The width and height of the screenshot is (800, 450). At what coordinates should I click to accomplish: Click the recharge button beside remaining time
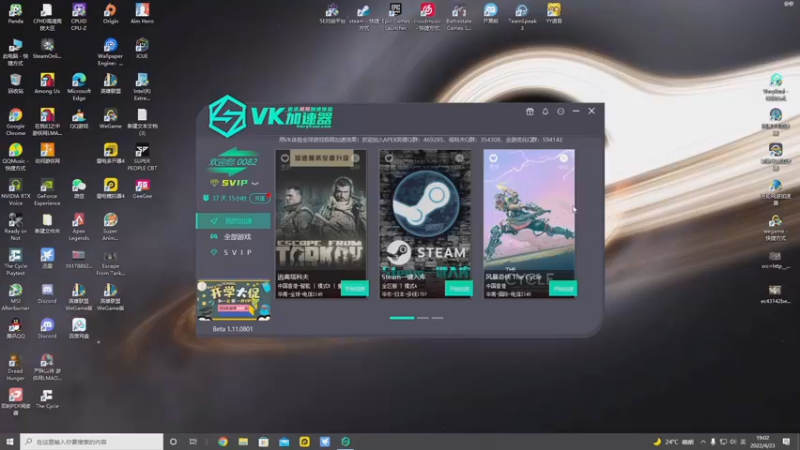[x=260, y=198]
